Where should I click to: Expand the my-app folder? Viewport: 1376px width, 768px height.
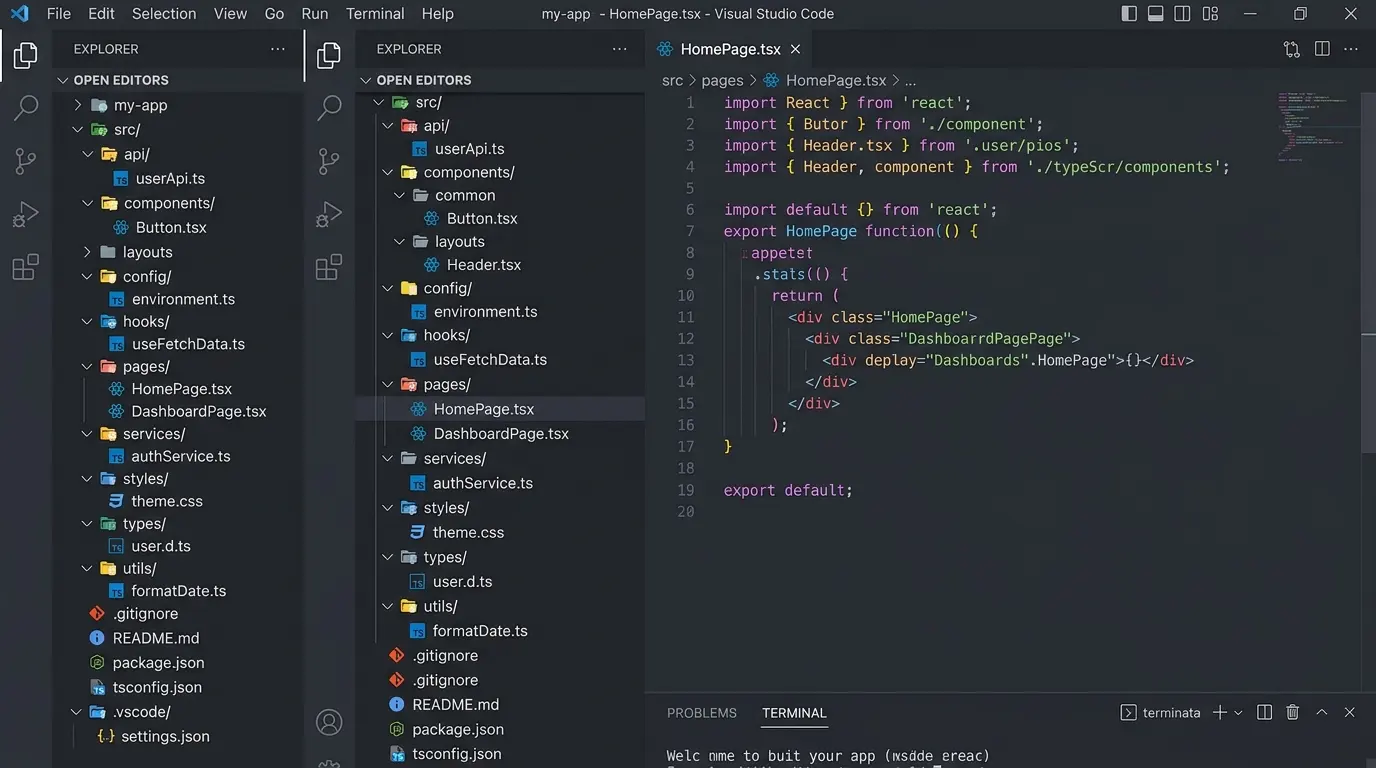tap(78, 105)
